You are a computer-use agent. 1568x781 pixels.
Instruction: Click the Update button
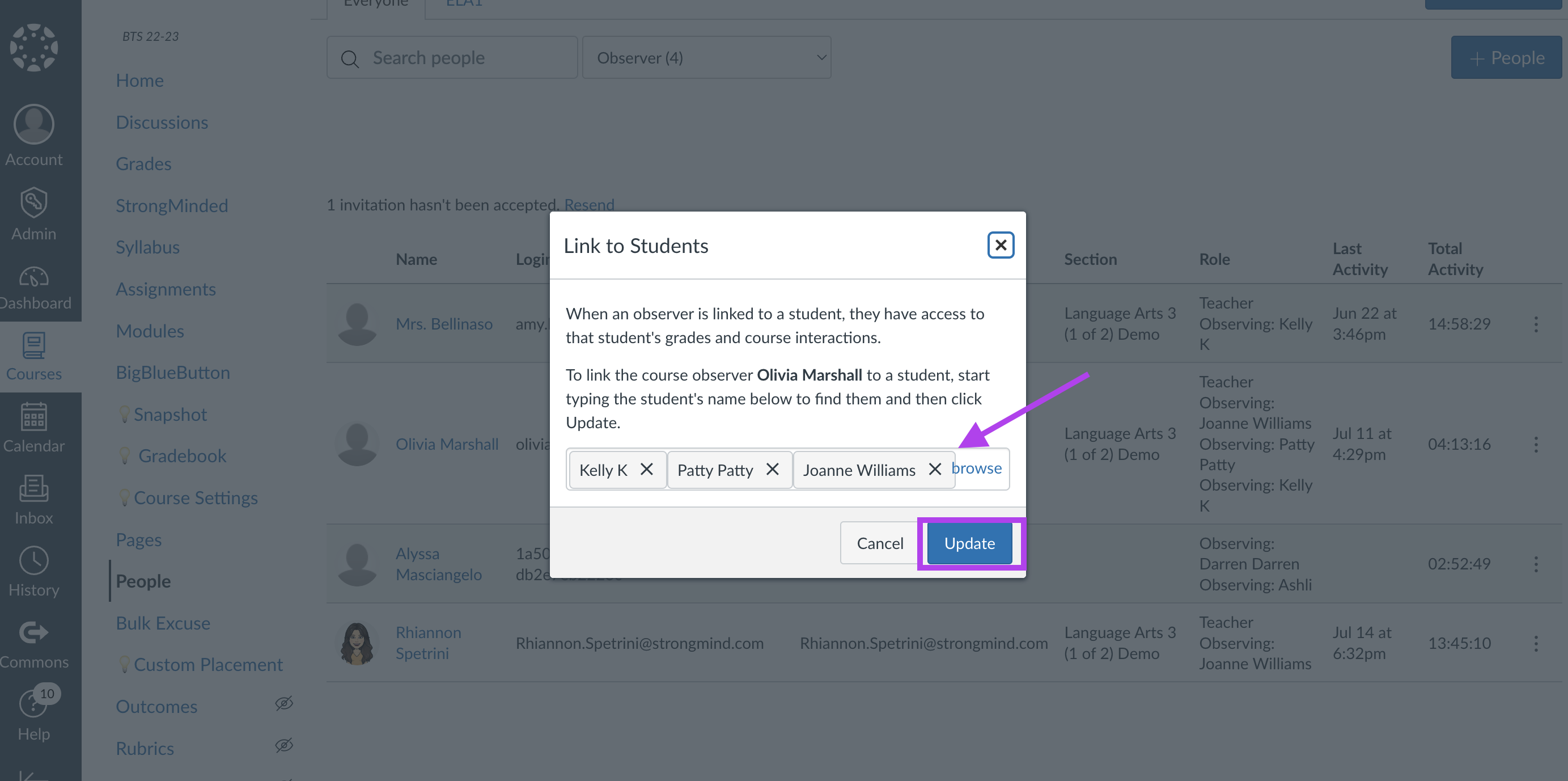(x=969, y=543)
